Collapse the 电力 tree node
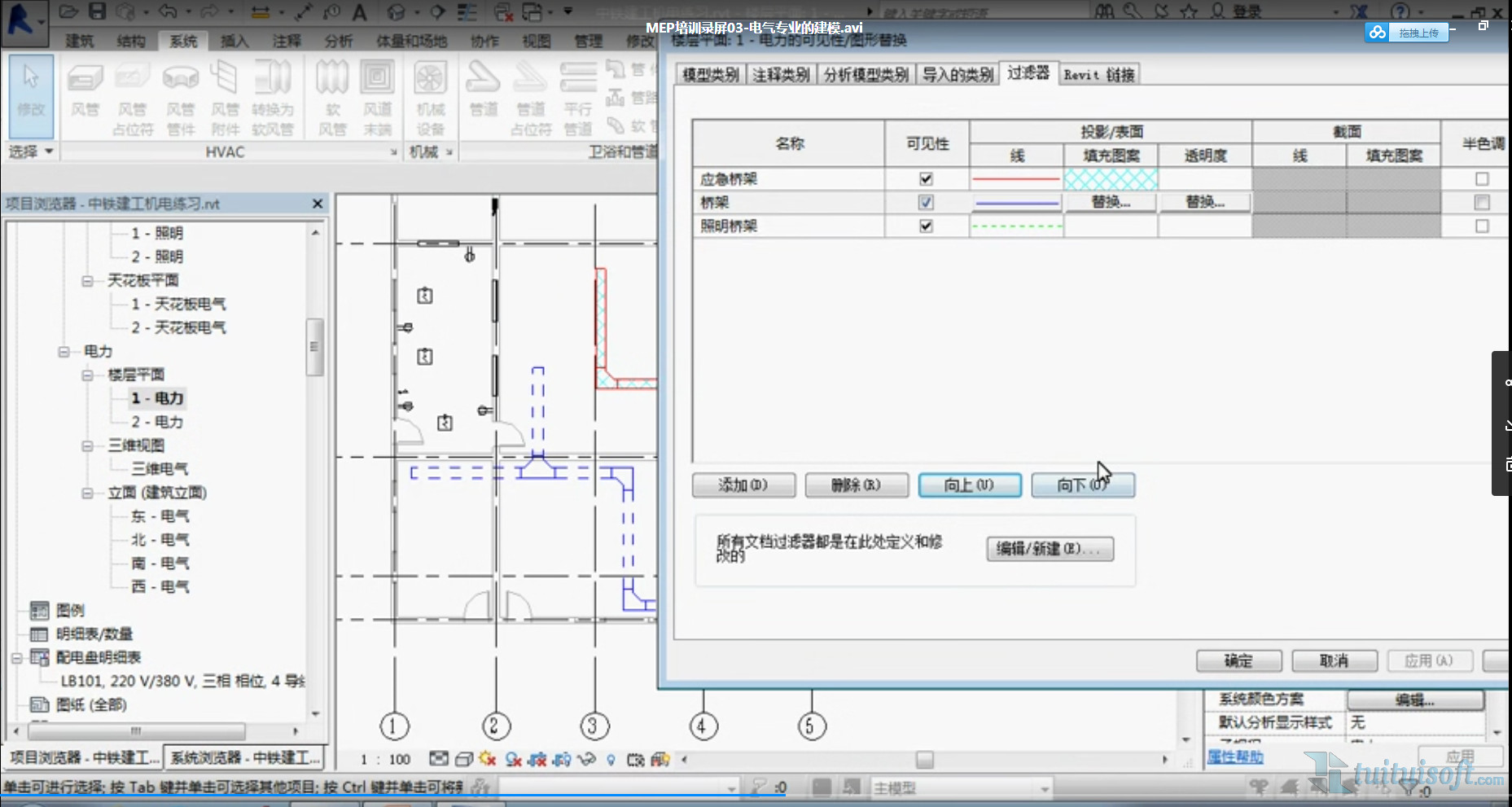The width and height of the screenshot is (1512, 807). pyautogui.click(x=64, y=352)
